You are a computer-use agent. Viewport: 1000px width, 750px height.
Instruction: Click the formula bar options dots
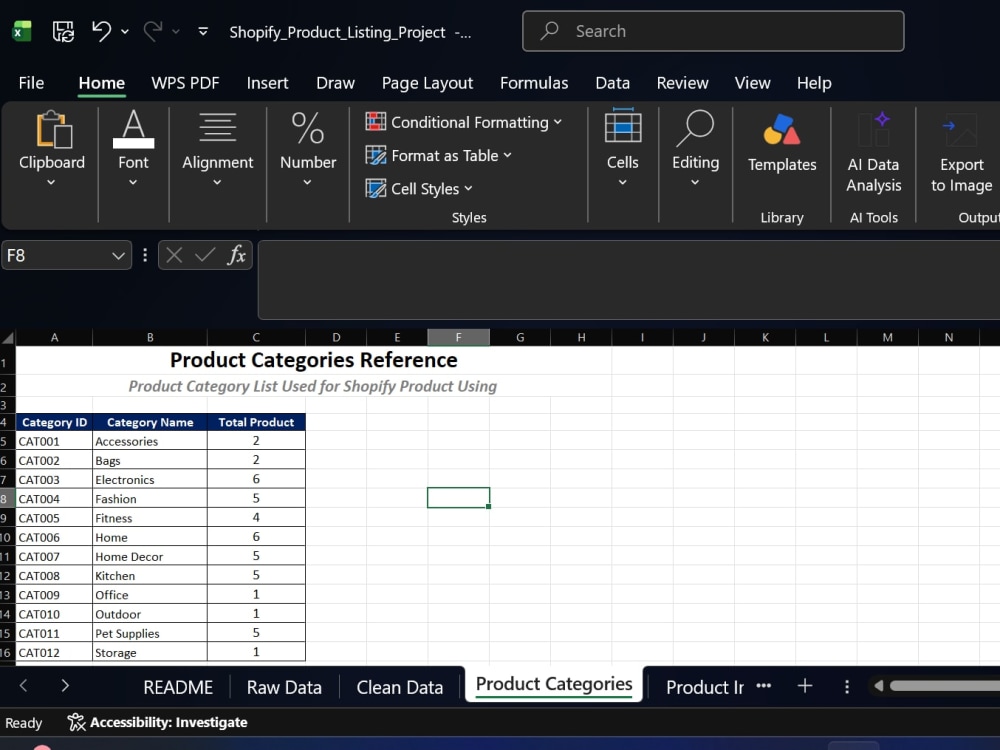click(145, 255)
